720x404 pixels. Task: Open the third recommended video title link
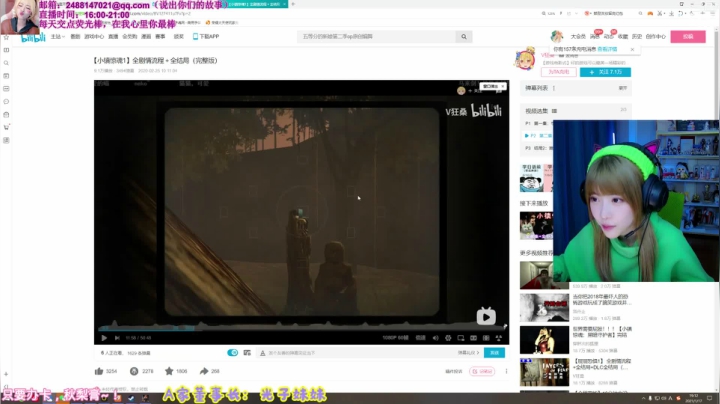[602, 332]
